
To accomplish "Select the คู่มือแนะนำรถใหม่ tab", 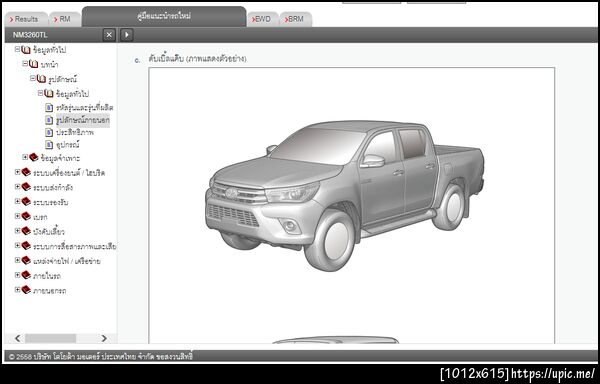I will [164, 16].
